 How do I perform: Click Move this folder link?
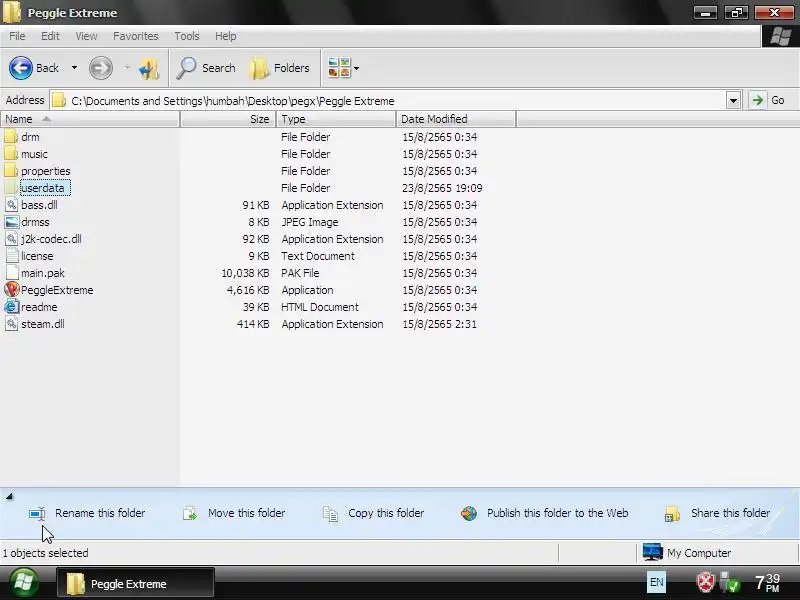tap(246, 513)
